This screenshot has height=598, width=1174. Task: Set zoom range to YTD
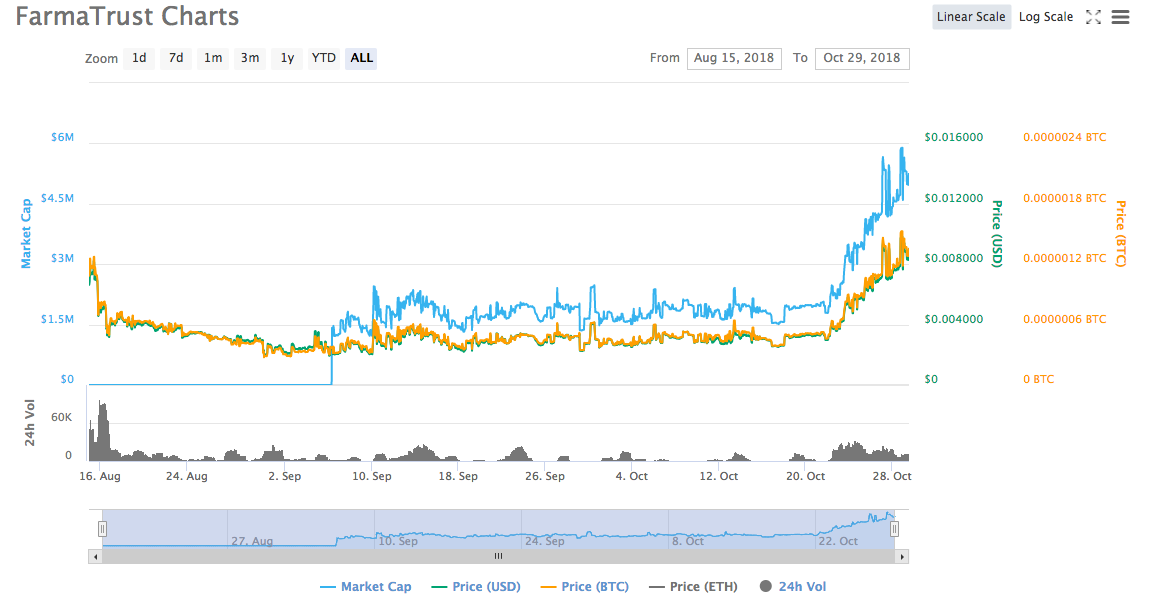click(x=323, y=58)
